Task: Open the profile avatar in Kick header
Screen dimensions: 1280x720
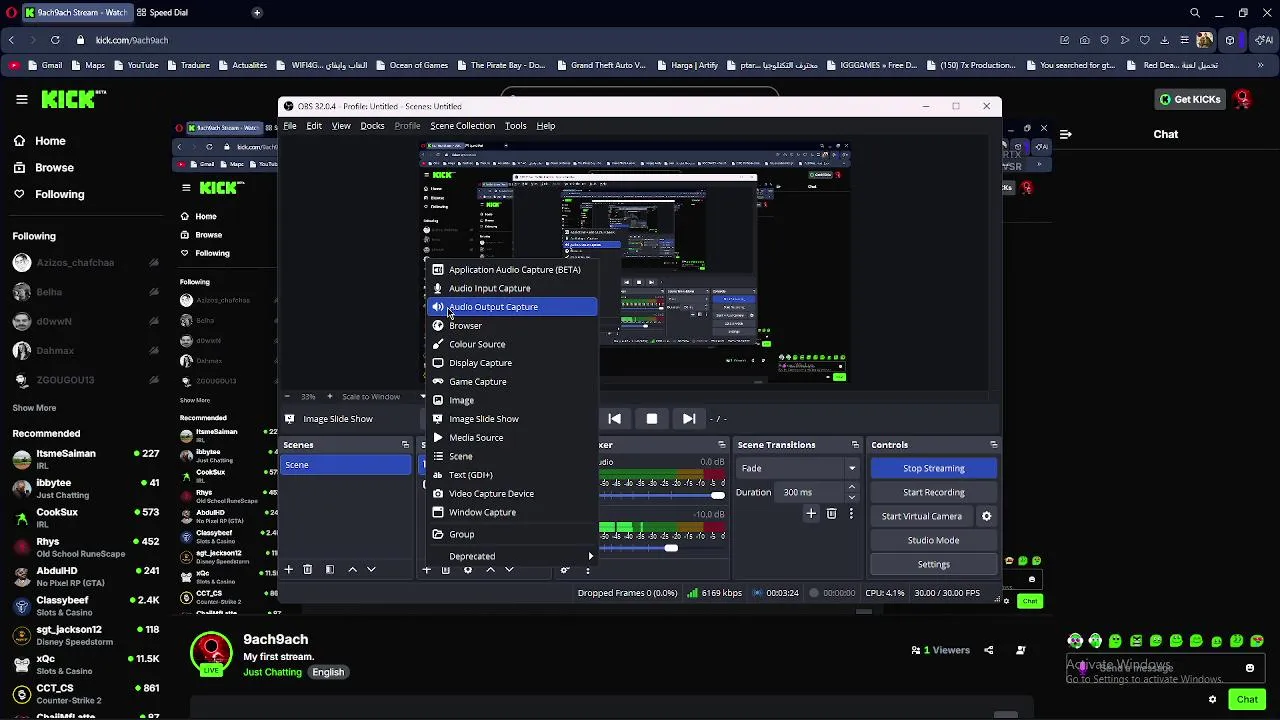Action: tap(1242, 99)
